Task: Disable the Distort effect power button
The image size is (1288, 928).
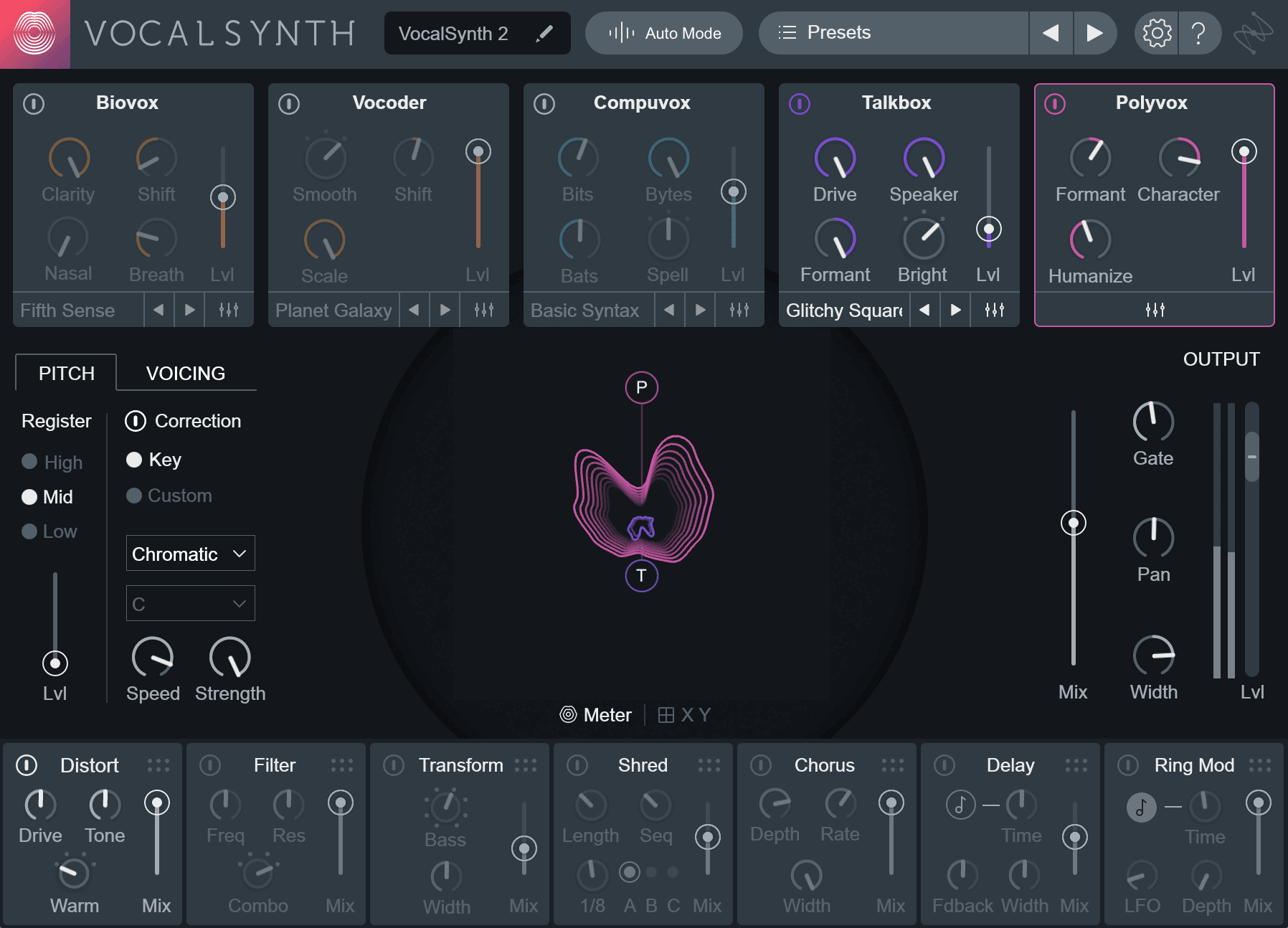Action: 27,765
